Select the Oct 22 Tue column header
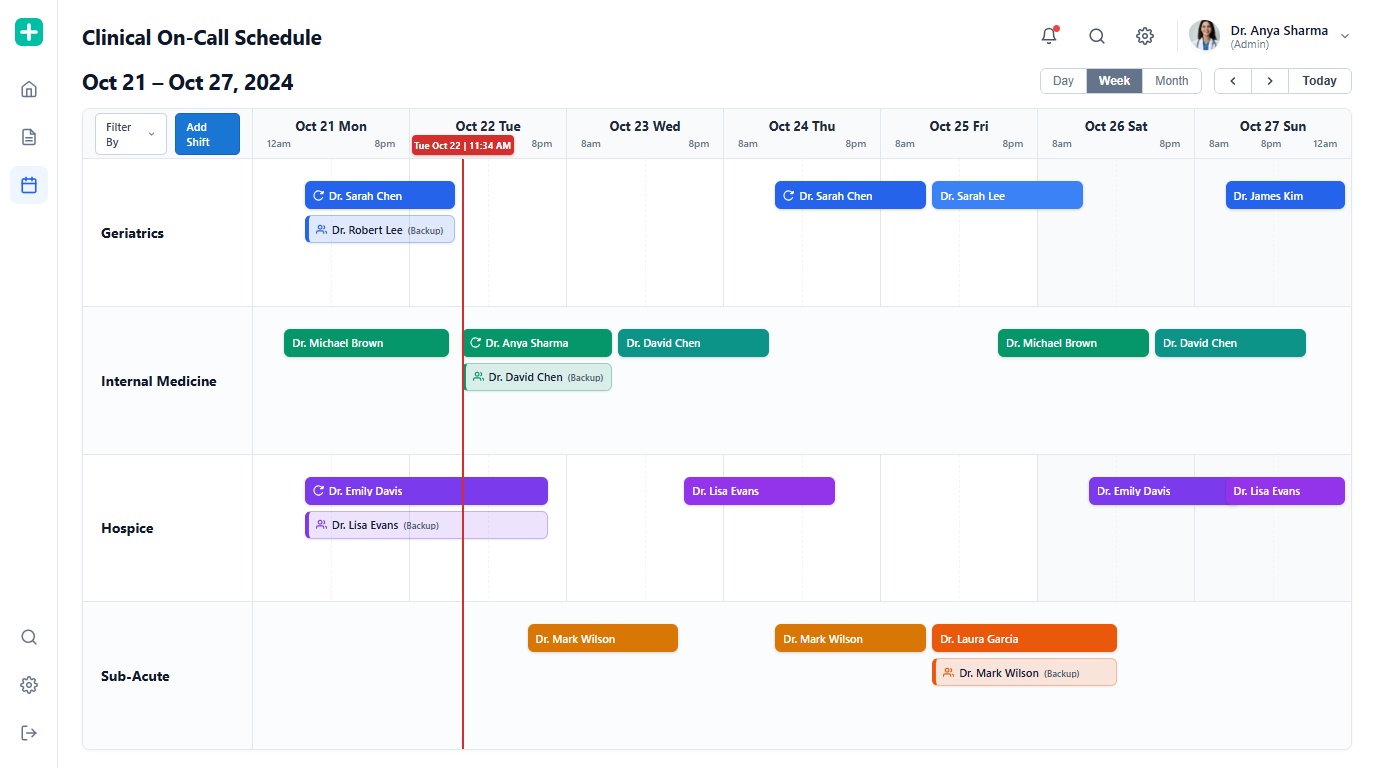Image resolution: width=1376 pixels, height=768 pixels. pyautogui.click(x=488, y=126)
